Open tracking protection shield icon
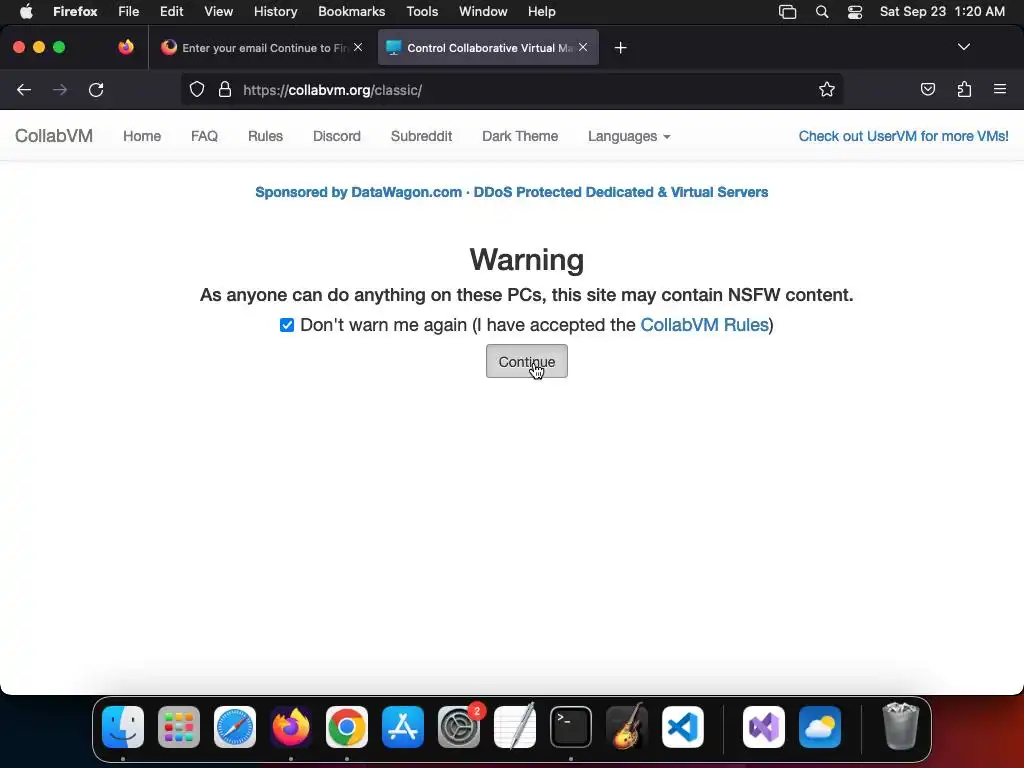This screenshot has height=768, width=1024. (197, 89)
